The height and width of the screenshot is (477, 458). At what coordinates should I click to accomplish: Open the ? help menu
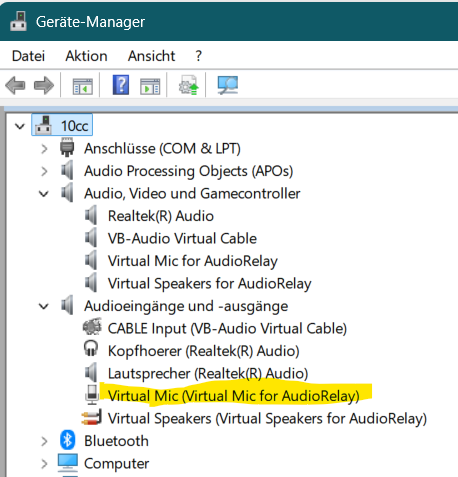(199, 56)
